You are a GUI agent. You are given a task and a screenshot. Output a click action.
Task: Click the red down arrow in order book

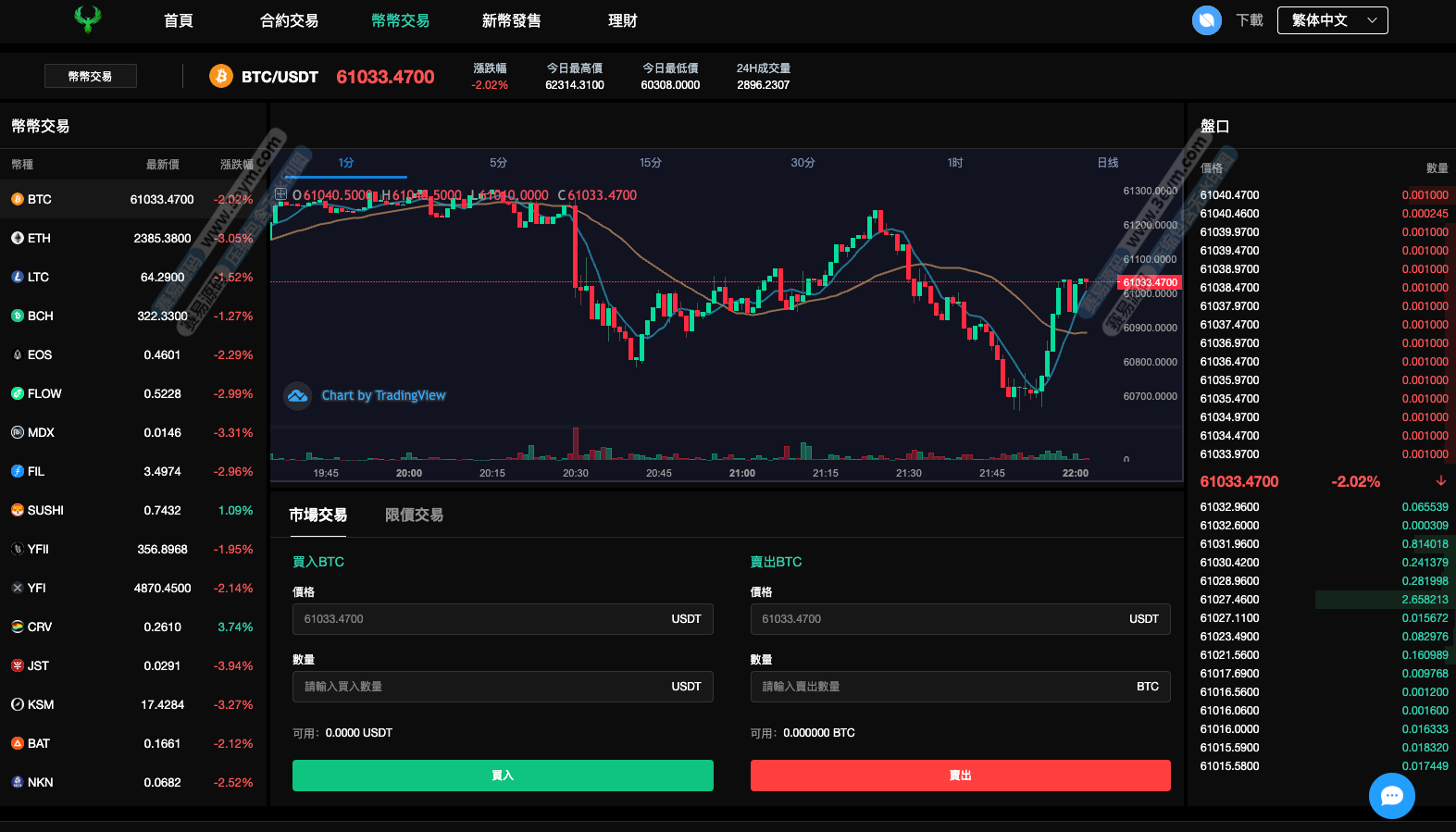click(x=1440, y=481)
